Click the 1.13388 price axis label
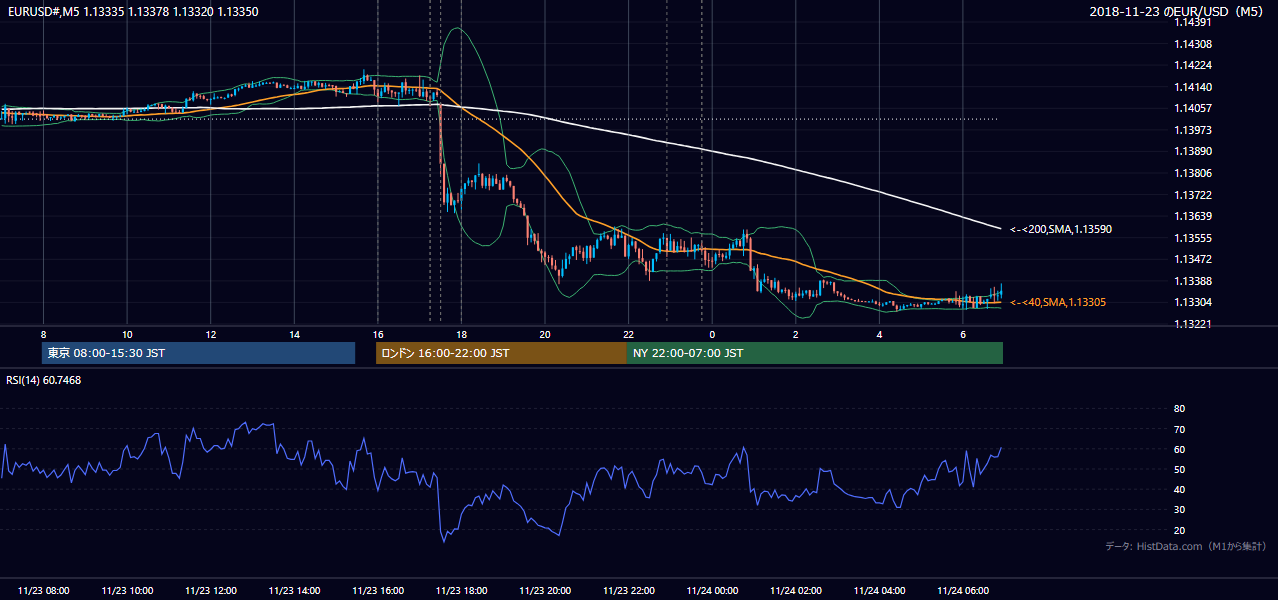This screenshot has height=600, width=1278. coord(1194,281)
